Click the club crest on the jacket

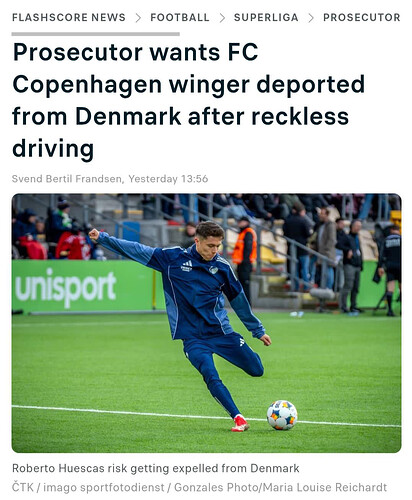(x=213, y=269)
